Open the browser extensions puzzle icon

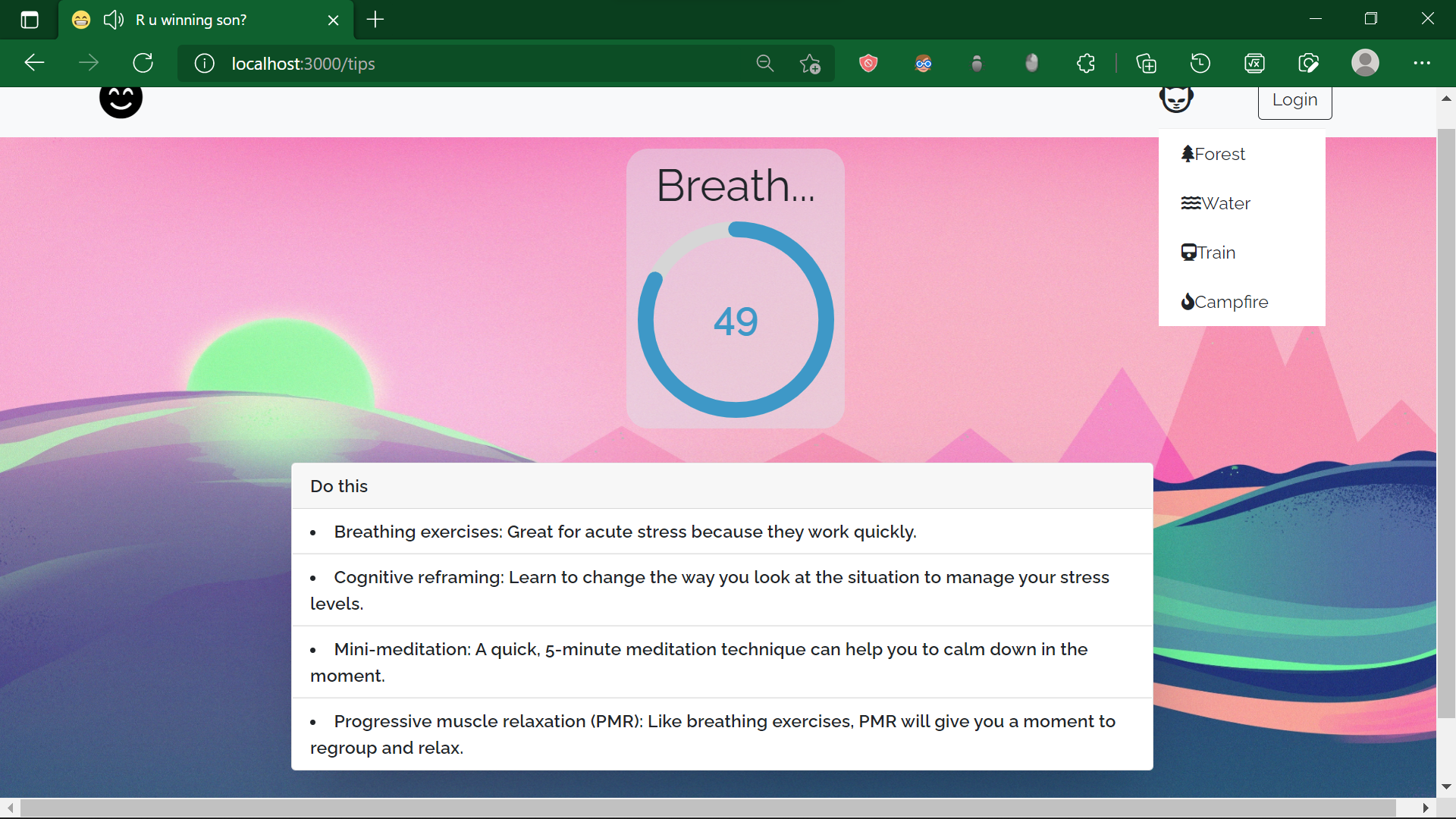1086,63
